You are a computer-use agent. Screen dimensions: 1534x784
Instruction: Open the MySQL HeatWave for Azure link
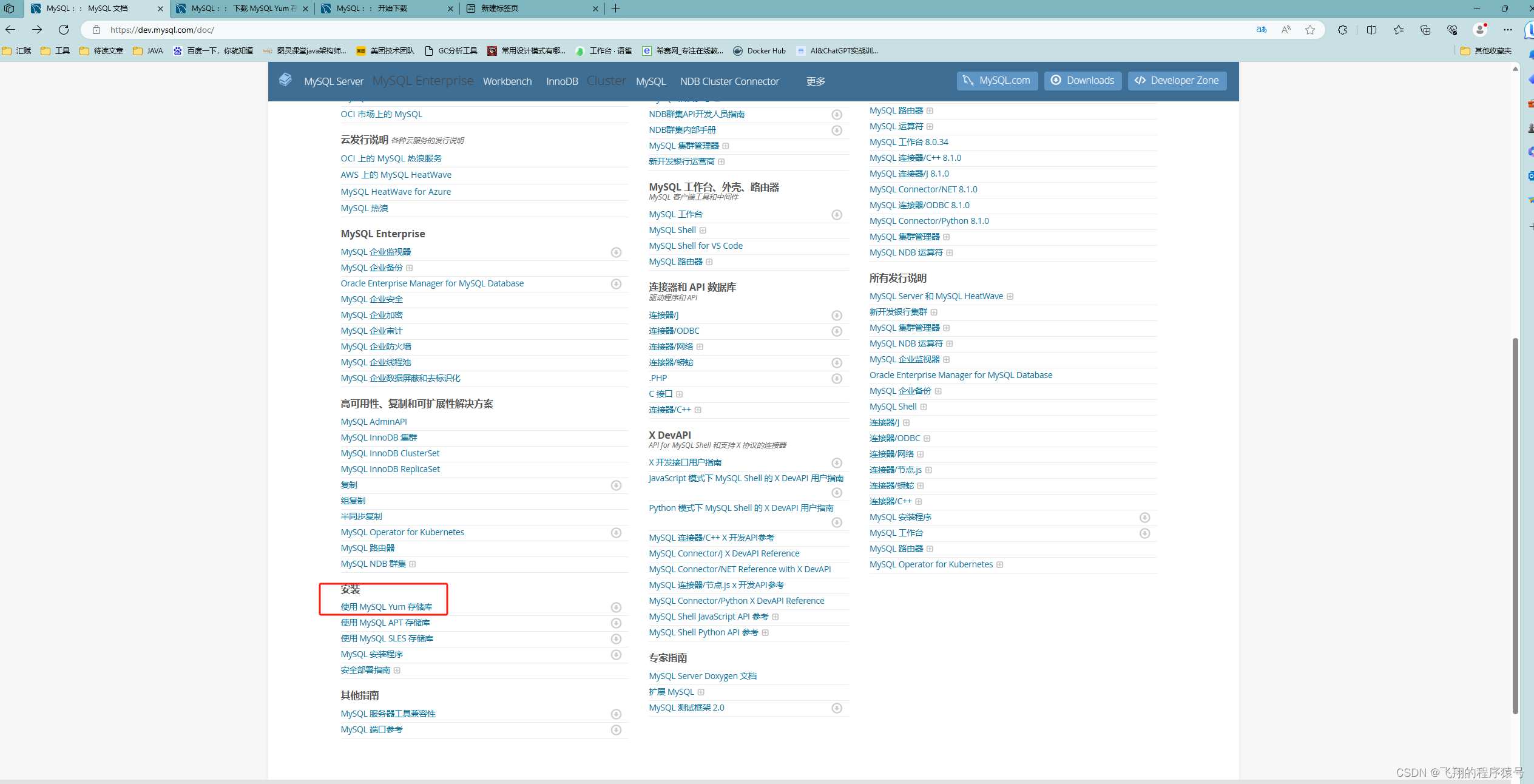396,192
